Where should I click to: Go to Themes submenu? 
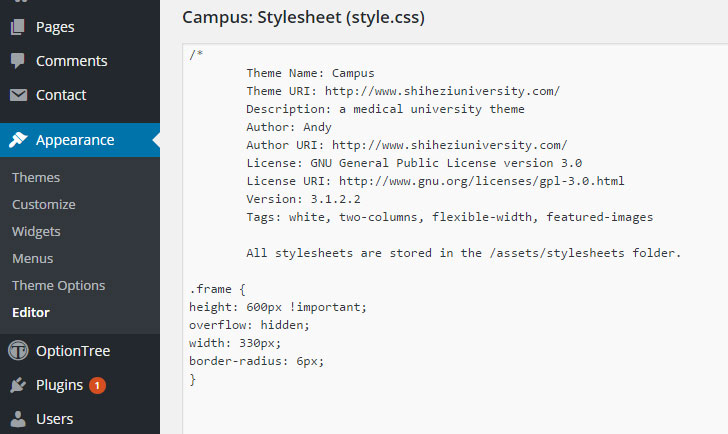click(x=36, y=177)
